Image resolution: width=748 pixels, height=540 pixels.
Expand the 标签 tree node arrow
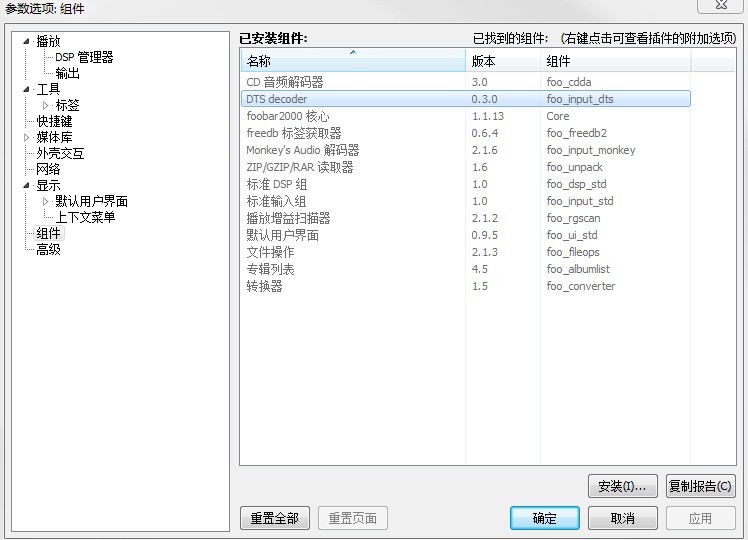pyautogui.click(x=45, y=105)
